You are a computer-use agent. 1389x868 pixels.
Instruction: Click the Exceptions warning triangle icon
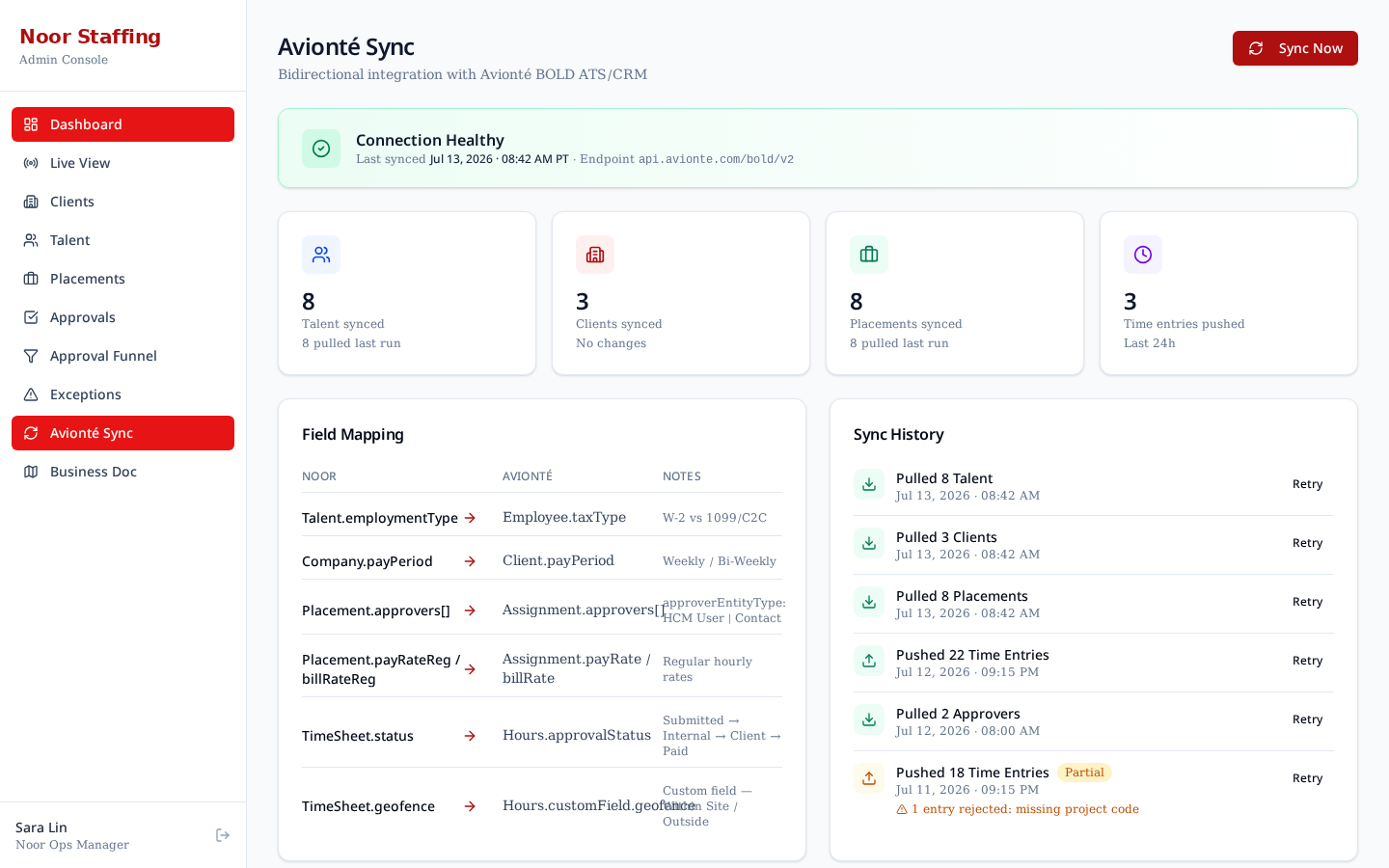(x=31, y=394)
